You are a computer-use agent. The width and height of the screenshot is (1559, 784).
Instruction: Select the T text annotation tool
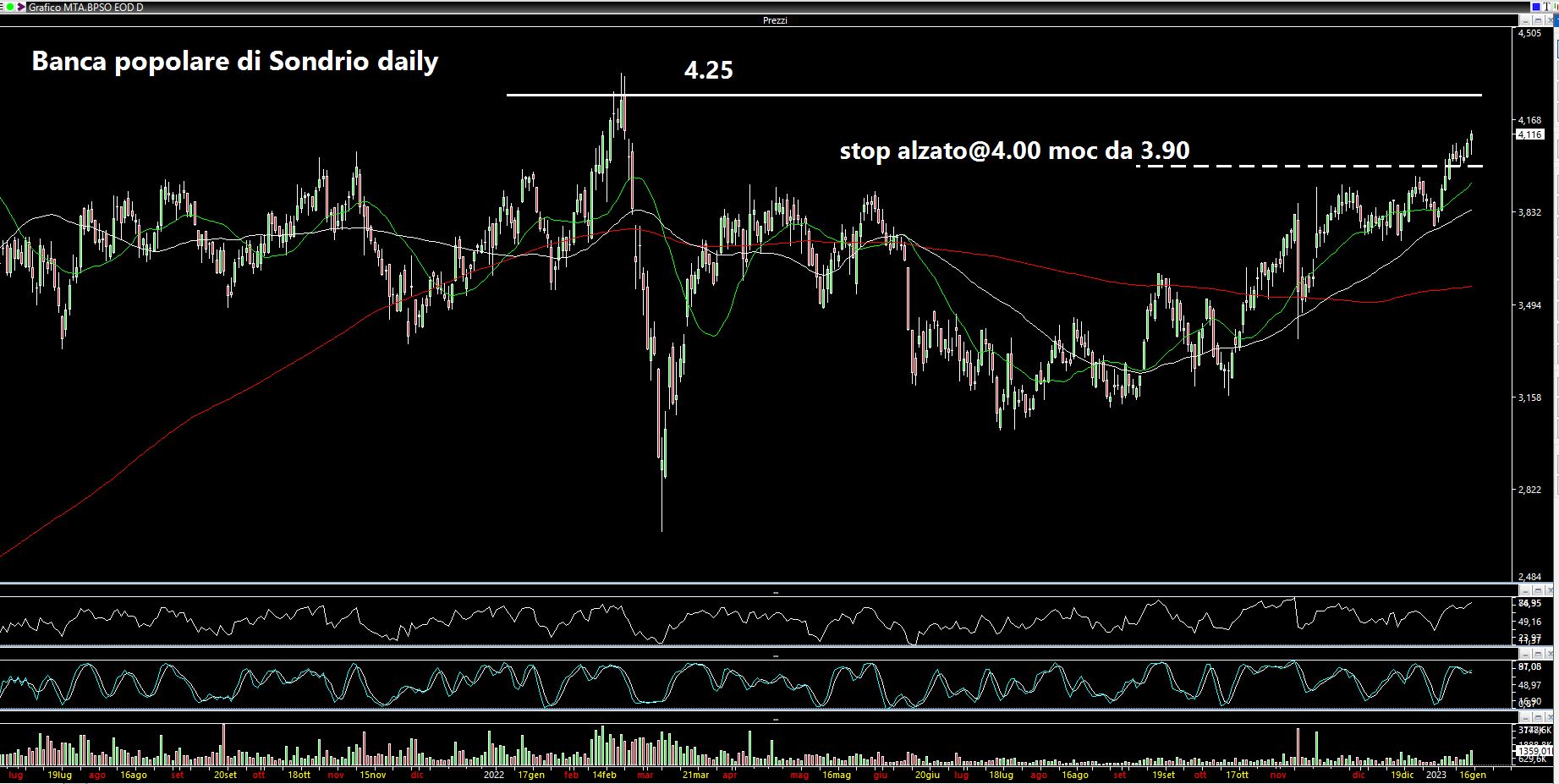(1546, 7)
